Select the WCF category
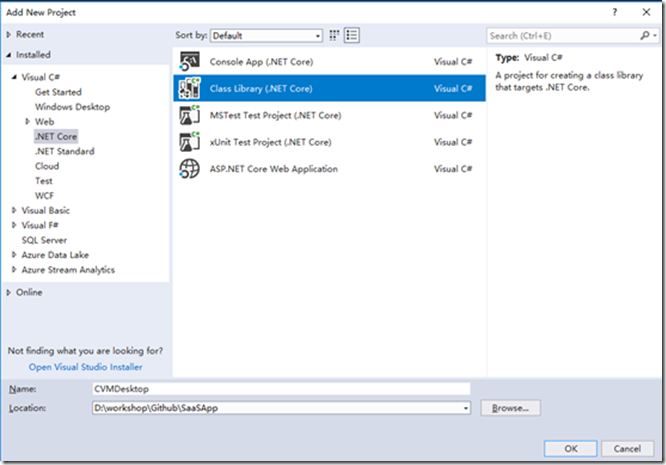The image size is (666, 465). 44,196
